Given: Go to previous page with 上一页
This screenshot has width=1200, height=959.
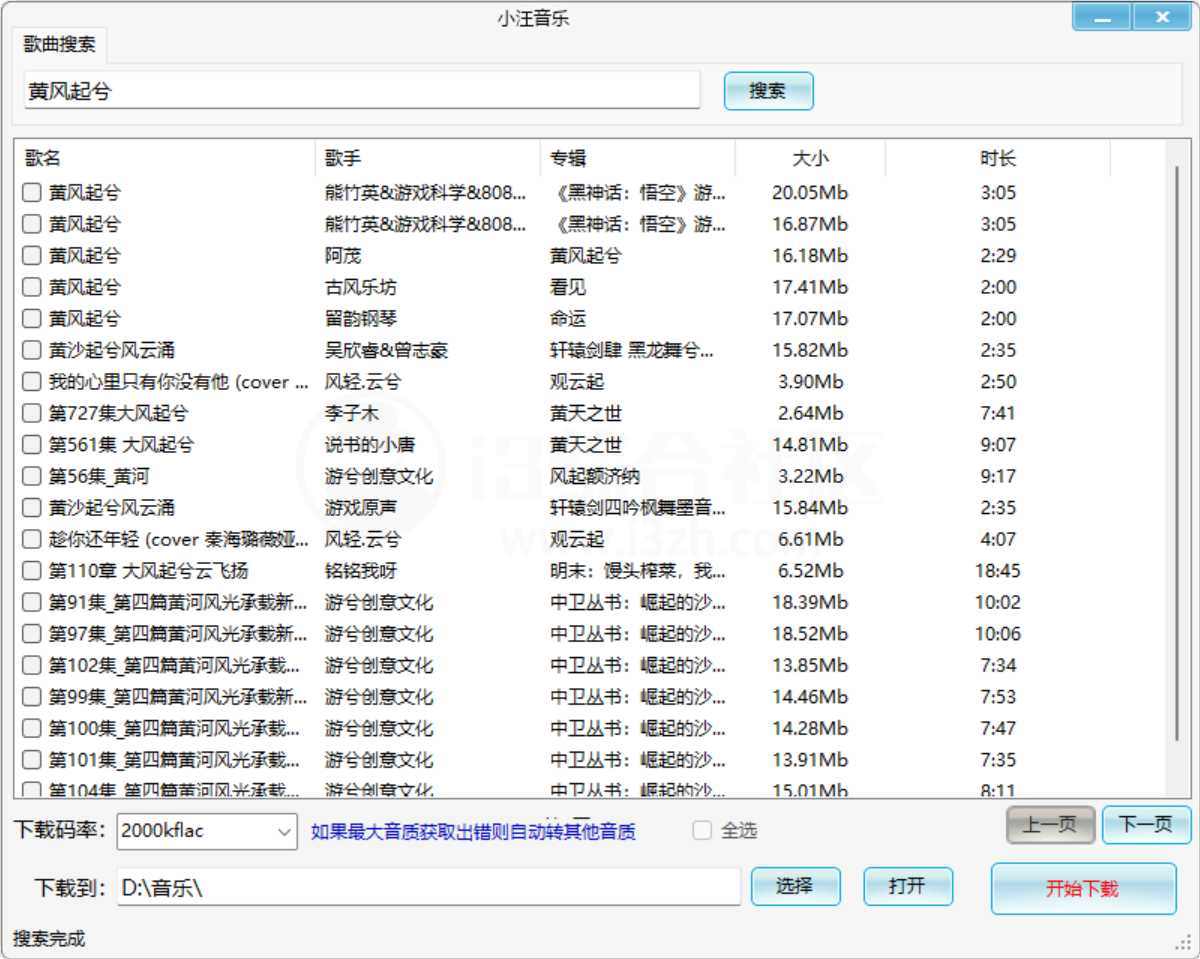Looking at the screenshot, I should (x=1050, y=825).
